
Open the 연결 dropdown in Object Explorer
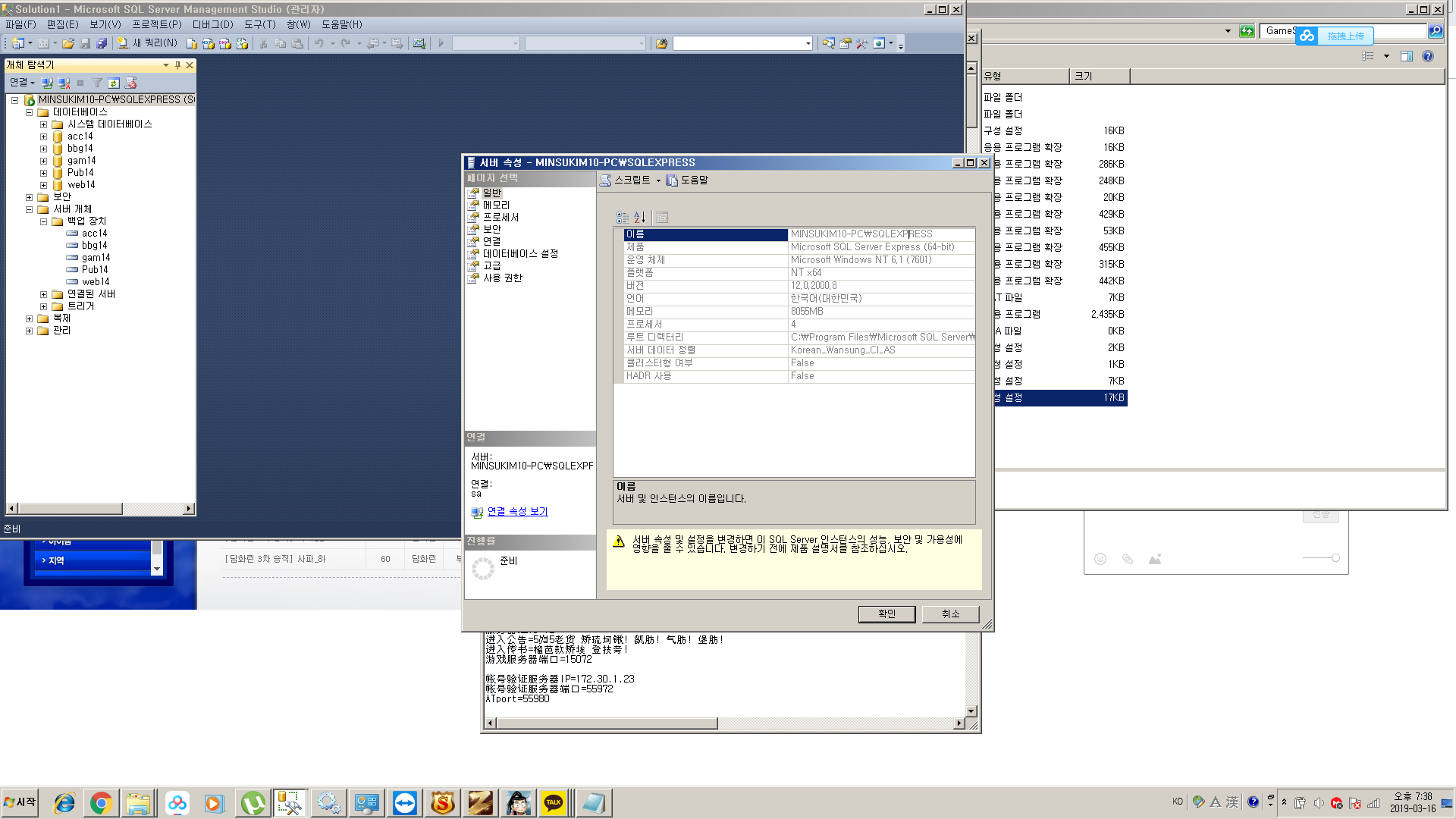(x=22, y=83)
